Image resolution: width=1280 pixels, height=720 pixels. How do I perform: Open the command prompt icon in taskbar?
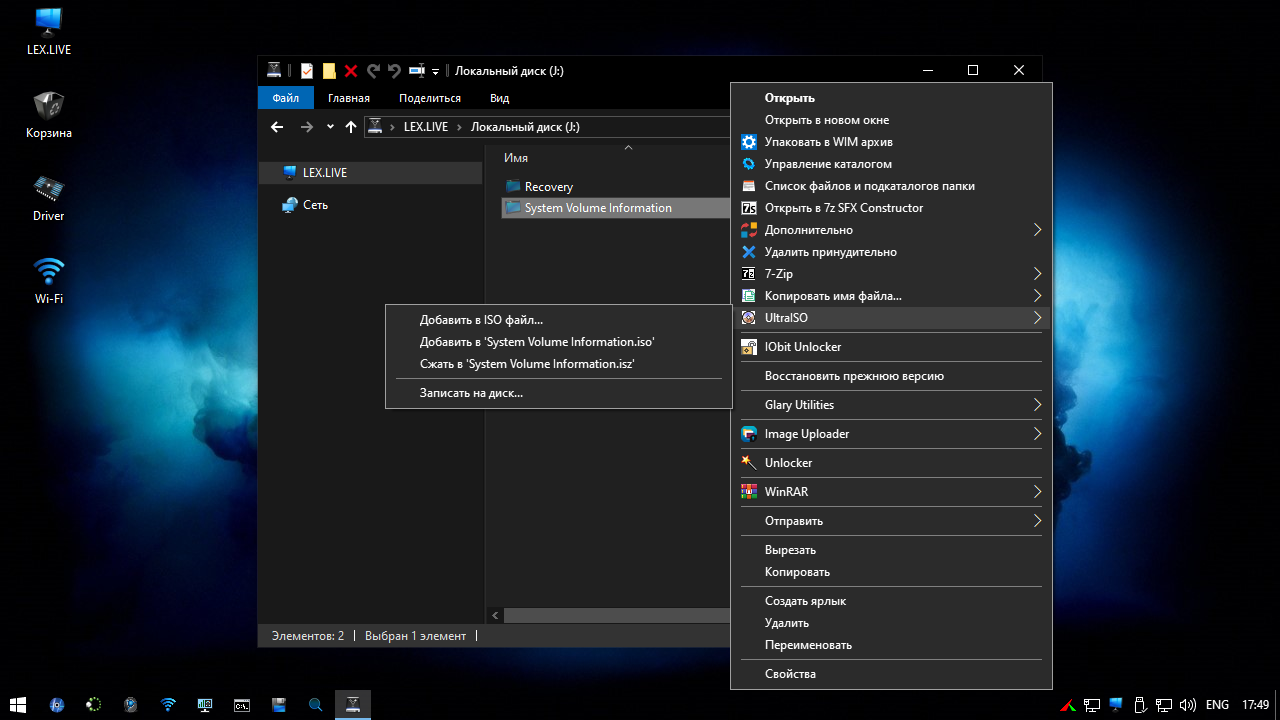241,704
